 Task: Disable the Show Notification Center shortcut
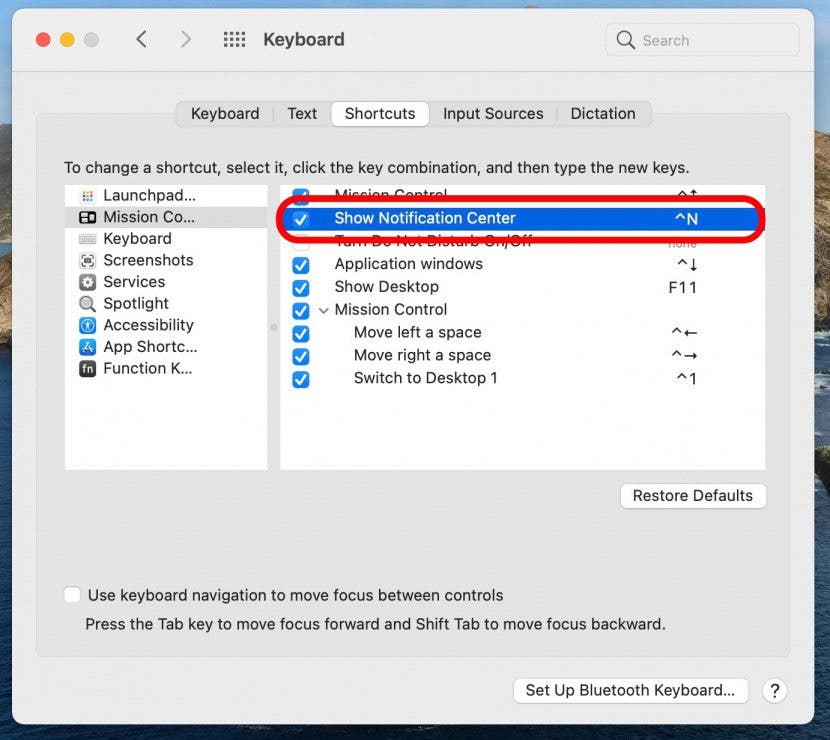[x=301, y=218]
